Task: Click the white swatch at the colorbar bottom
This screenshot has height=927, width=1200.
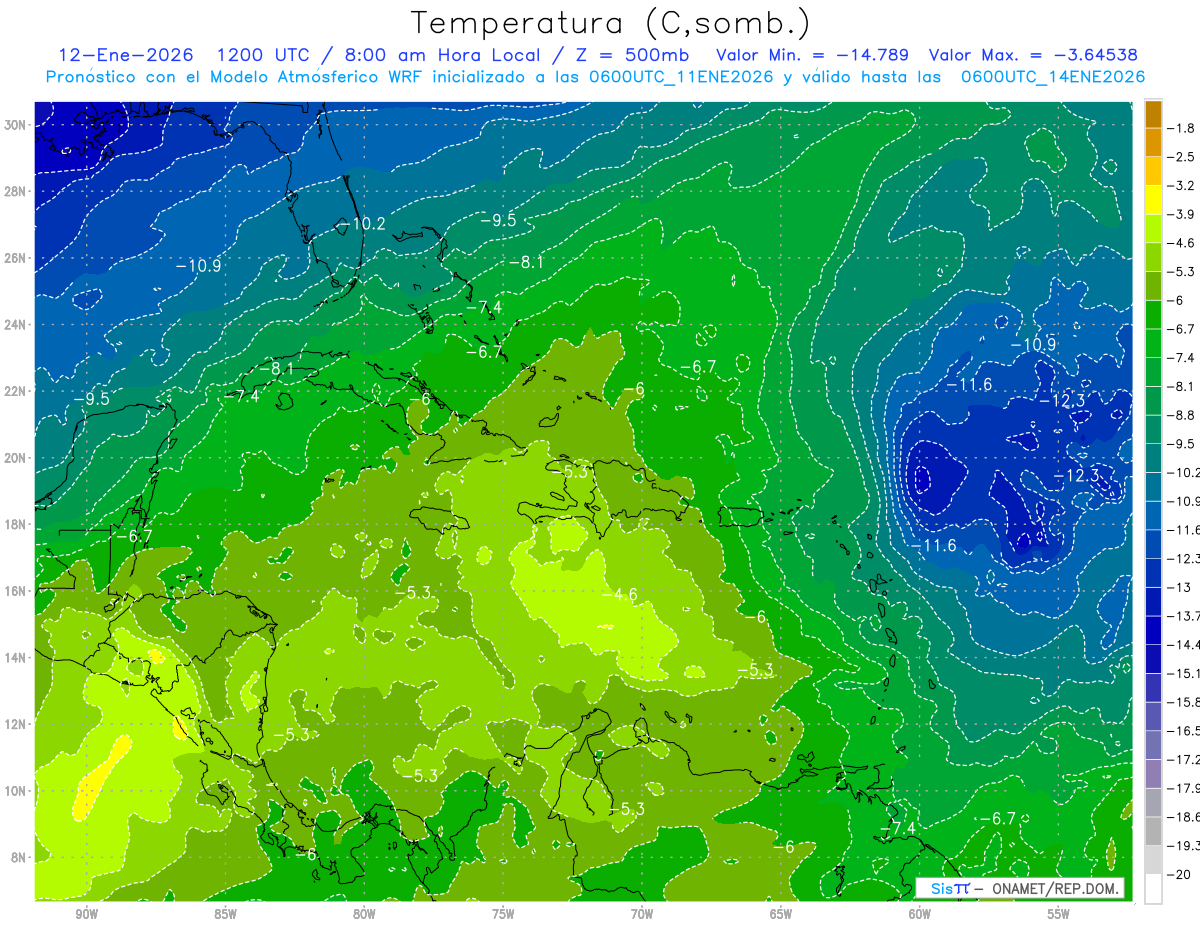Action: click(x=1153, y=888)
